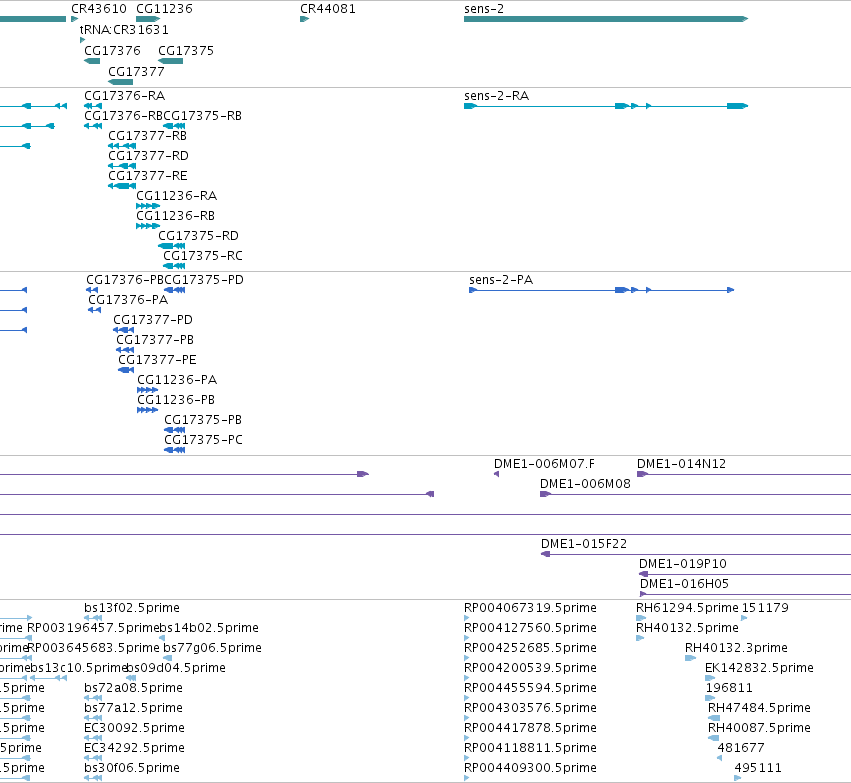This screenshot has width=851, height=783.
Task: Open EST RP004417878.5prime label
Action: click(x=530, y=728)
